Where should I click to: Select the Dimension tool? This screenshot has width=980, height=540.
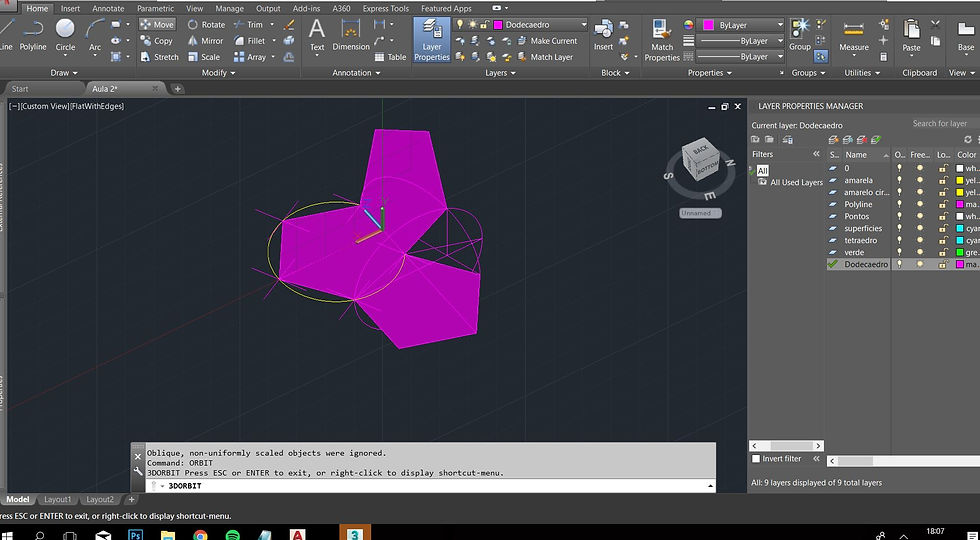coord(351,35)
